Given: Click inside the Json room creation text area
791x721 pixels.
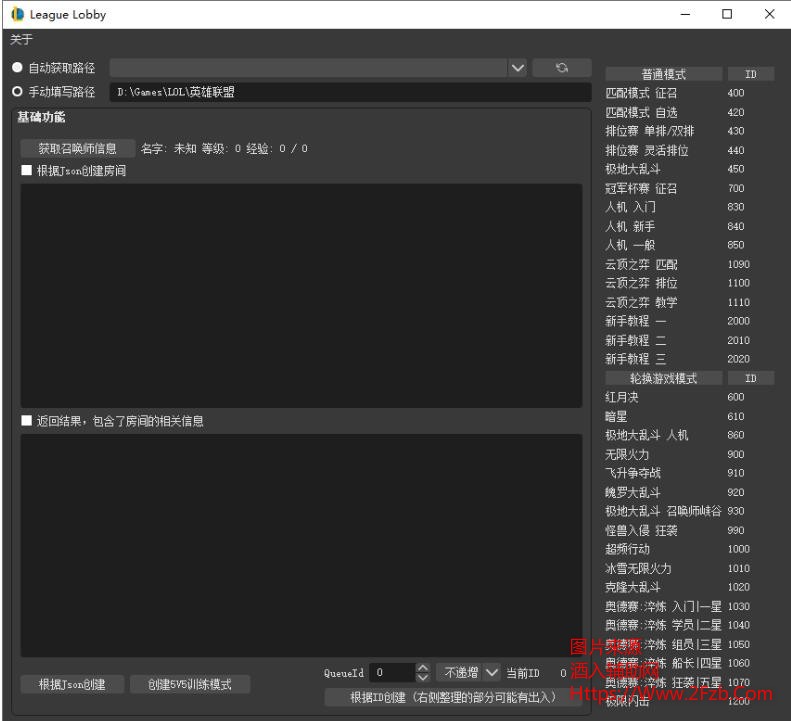Looking at the screenshot, I should 301,295.
